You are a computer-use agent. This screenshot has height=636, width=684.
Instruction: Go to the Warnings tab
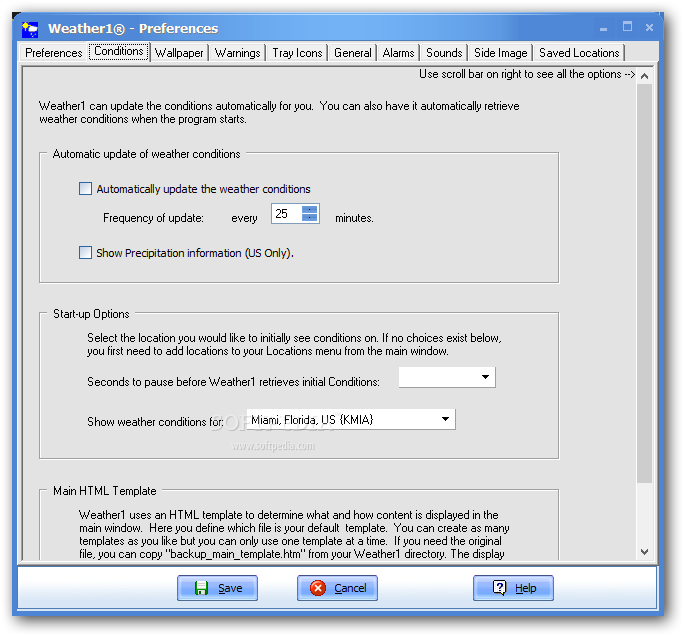click(x=237, y=53)
